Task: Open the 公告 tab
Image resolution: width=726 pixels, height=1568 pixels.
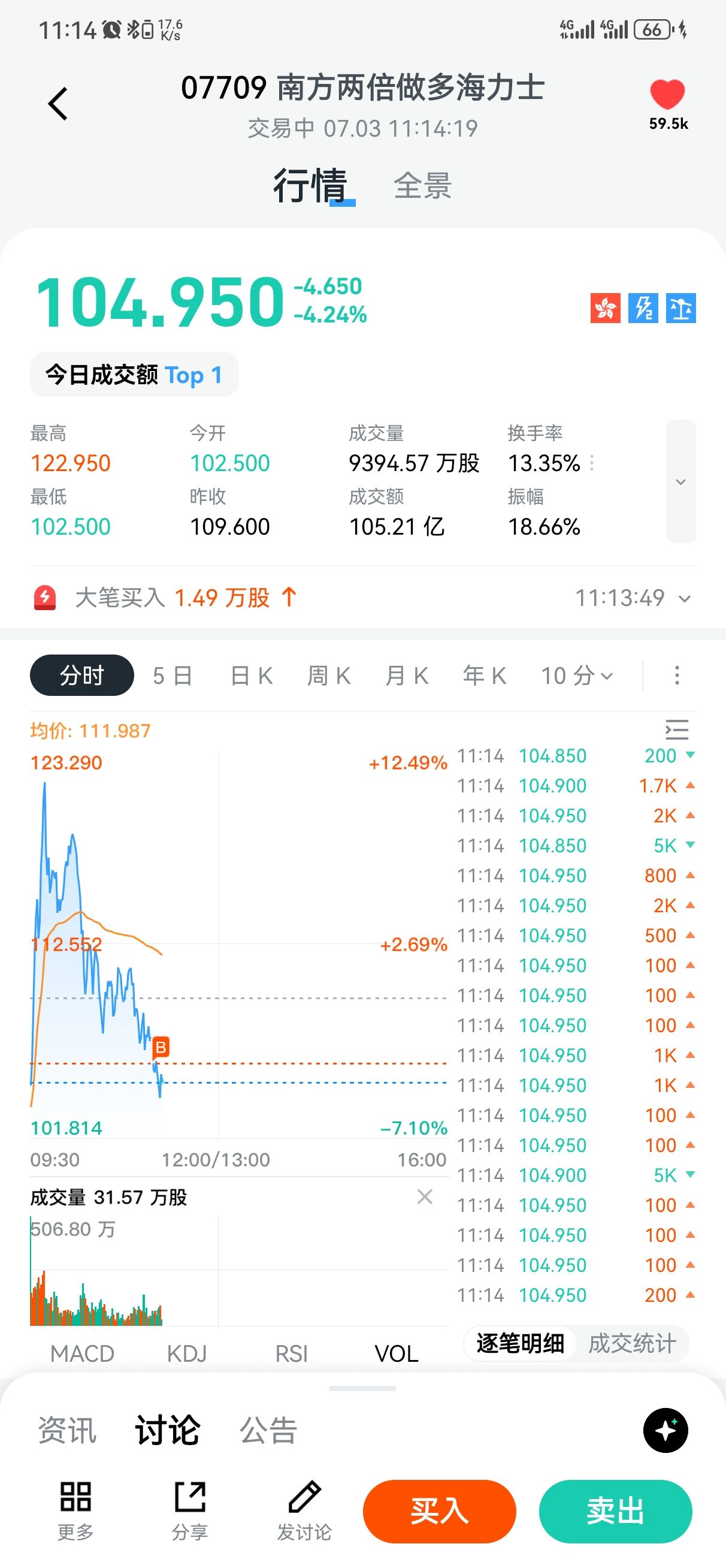Action: tap(268, 1430)
